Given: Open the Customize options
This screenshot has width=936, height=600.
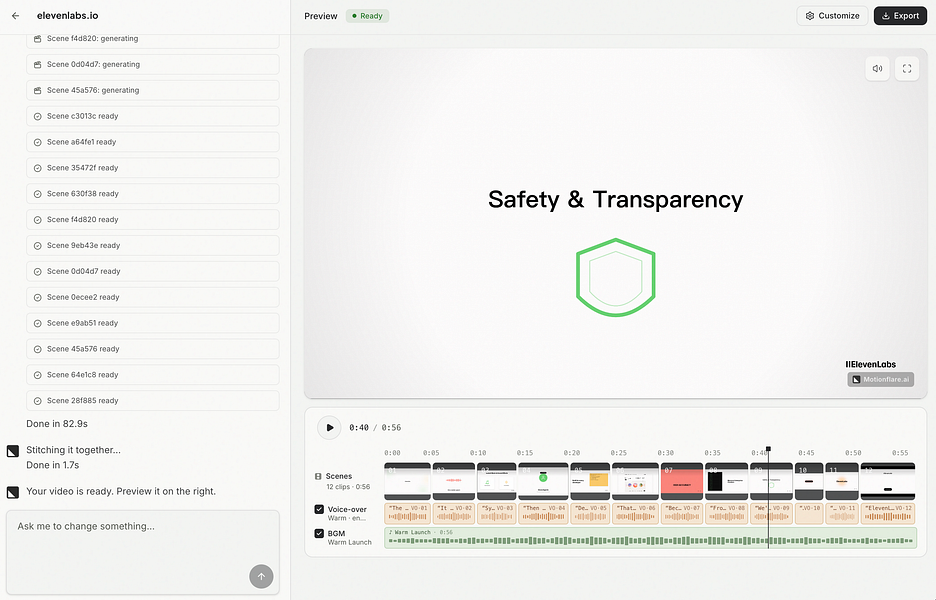Looking at the screenshot, I should pos(832,16).
